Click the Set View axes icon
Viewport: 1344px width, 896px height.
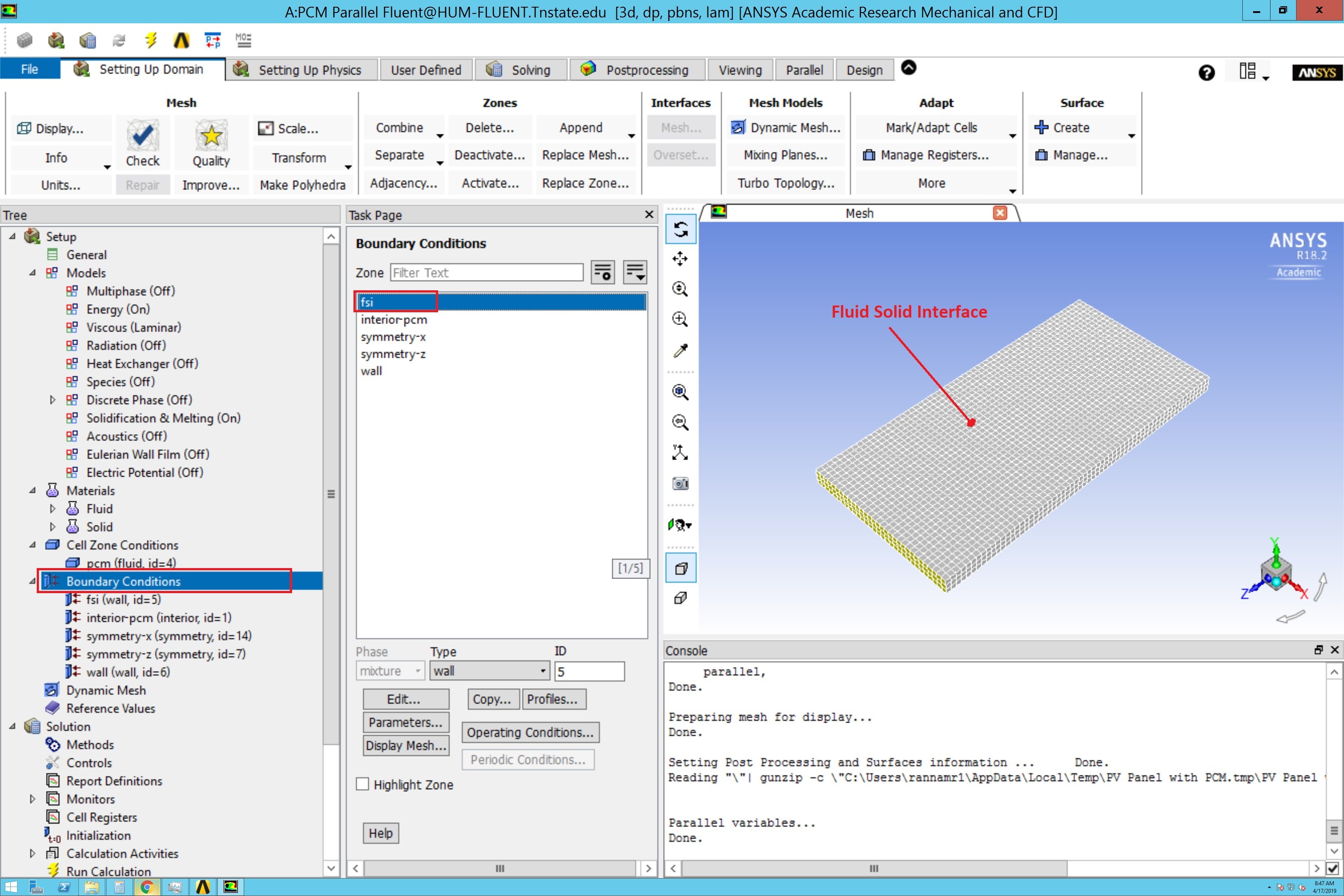click(x=680, y=452)
